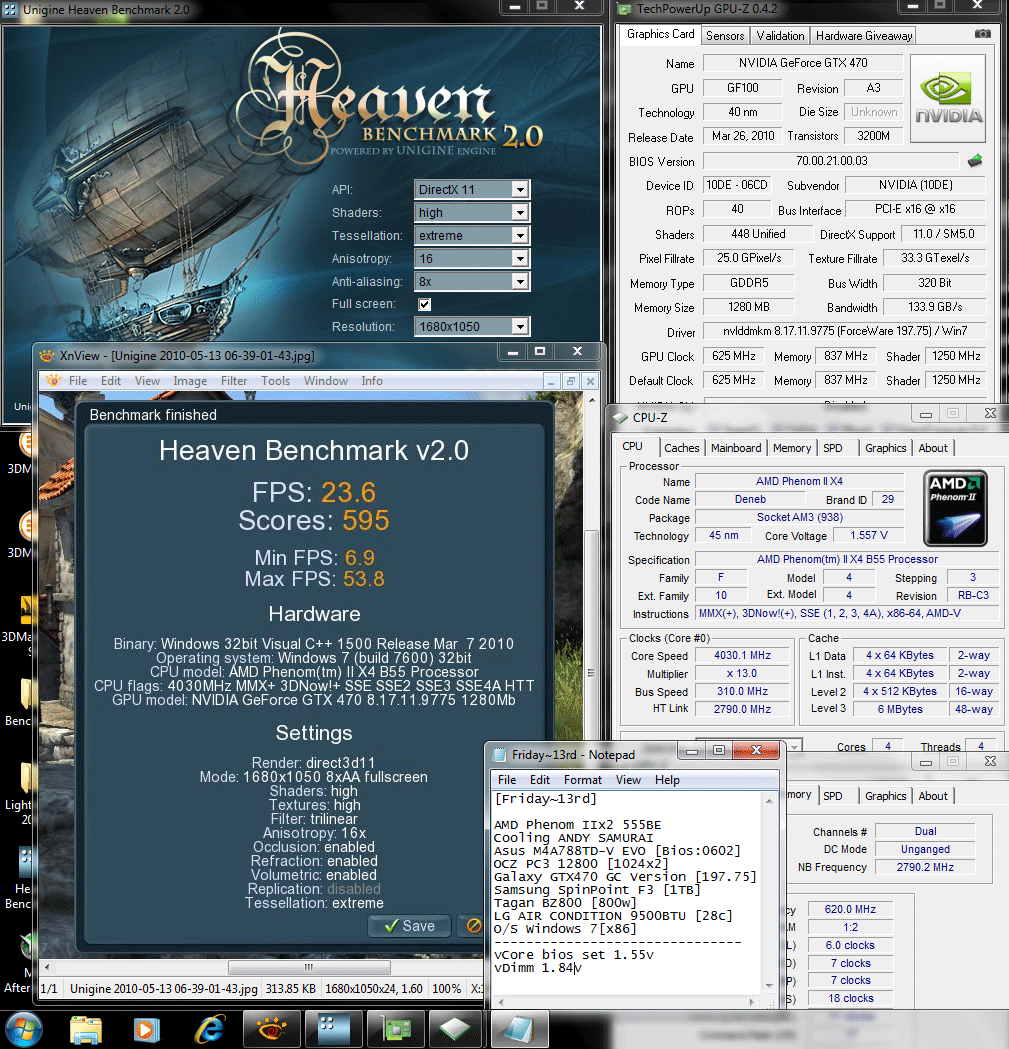Open the SPD tab in upper CPU-Z
Image resolution: width=1009 pixels, height=1049 pixels.
click(x=832, y=448)
